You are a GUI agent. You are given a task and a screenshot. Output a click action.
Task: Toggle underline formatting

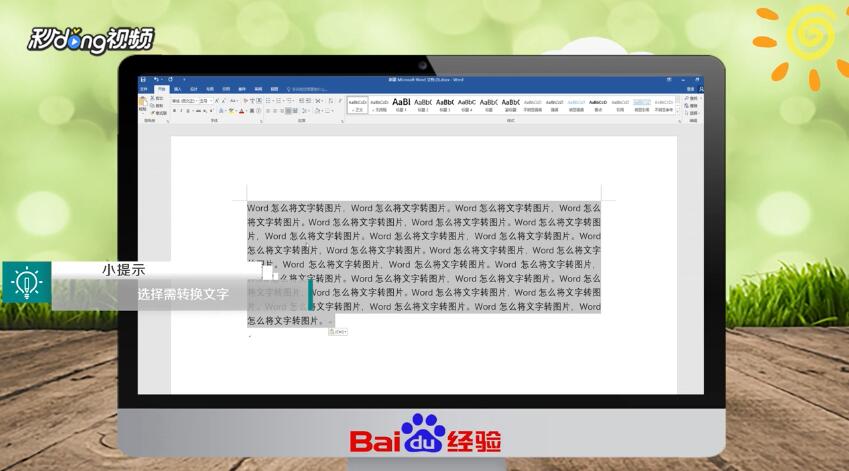[x=188, y=111]
